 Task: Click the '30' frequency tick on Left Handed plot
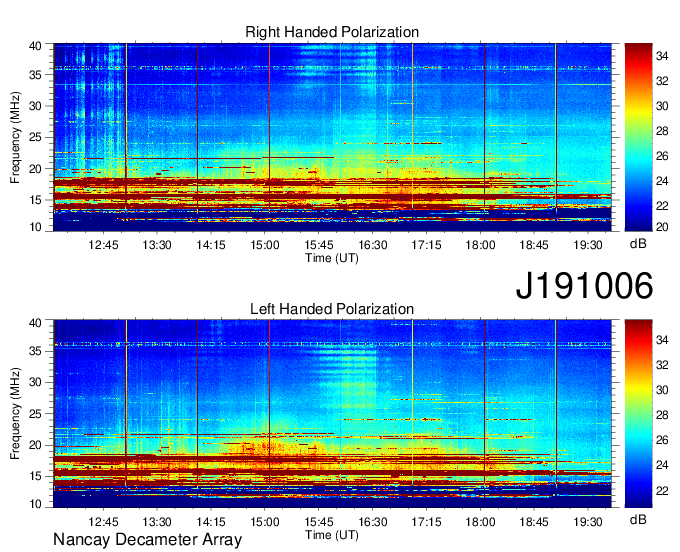pyautogui.click(x=35, y=382)
